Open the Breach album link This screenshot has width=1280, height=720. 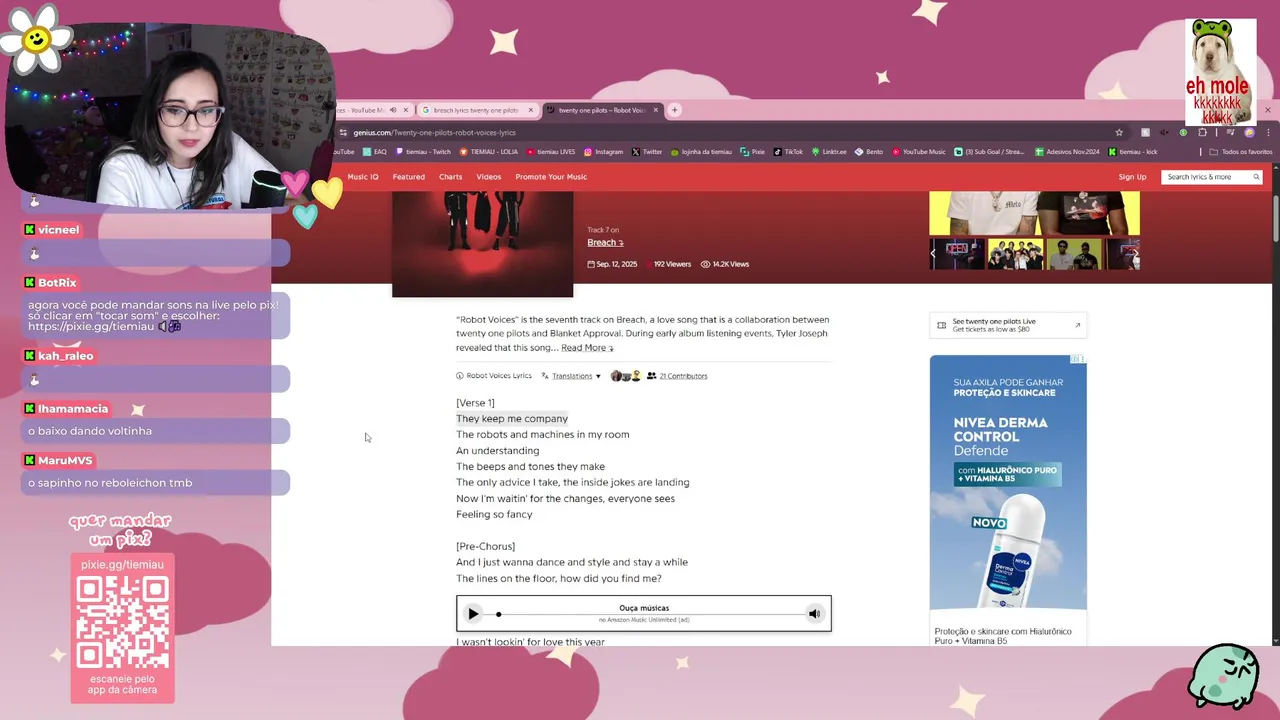(605, 243)
